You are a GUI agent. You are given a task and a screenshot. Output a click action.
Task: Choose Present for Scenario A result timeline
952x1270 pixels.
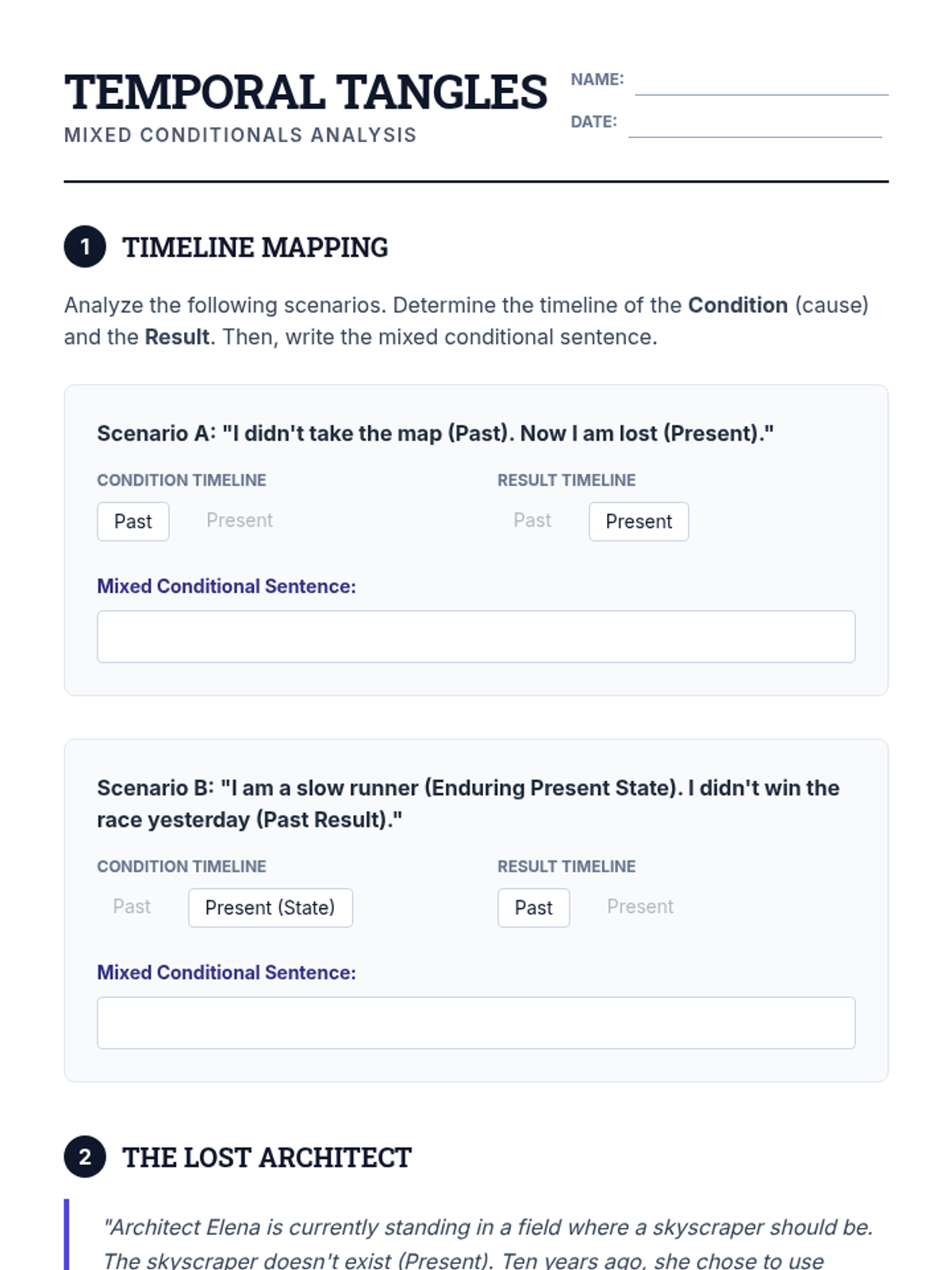pyautogui.click(x=638, y=521)
